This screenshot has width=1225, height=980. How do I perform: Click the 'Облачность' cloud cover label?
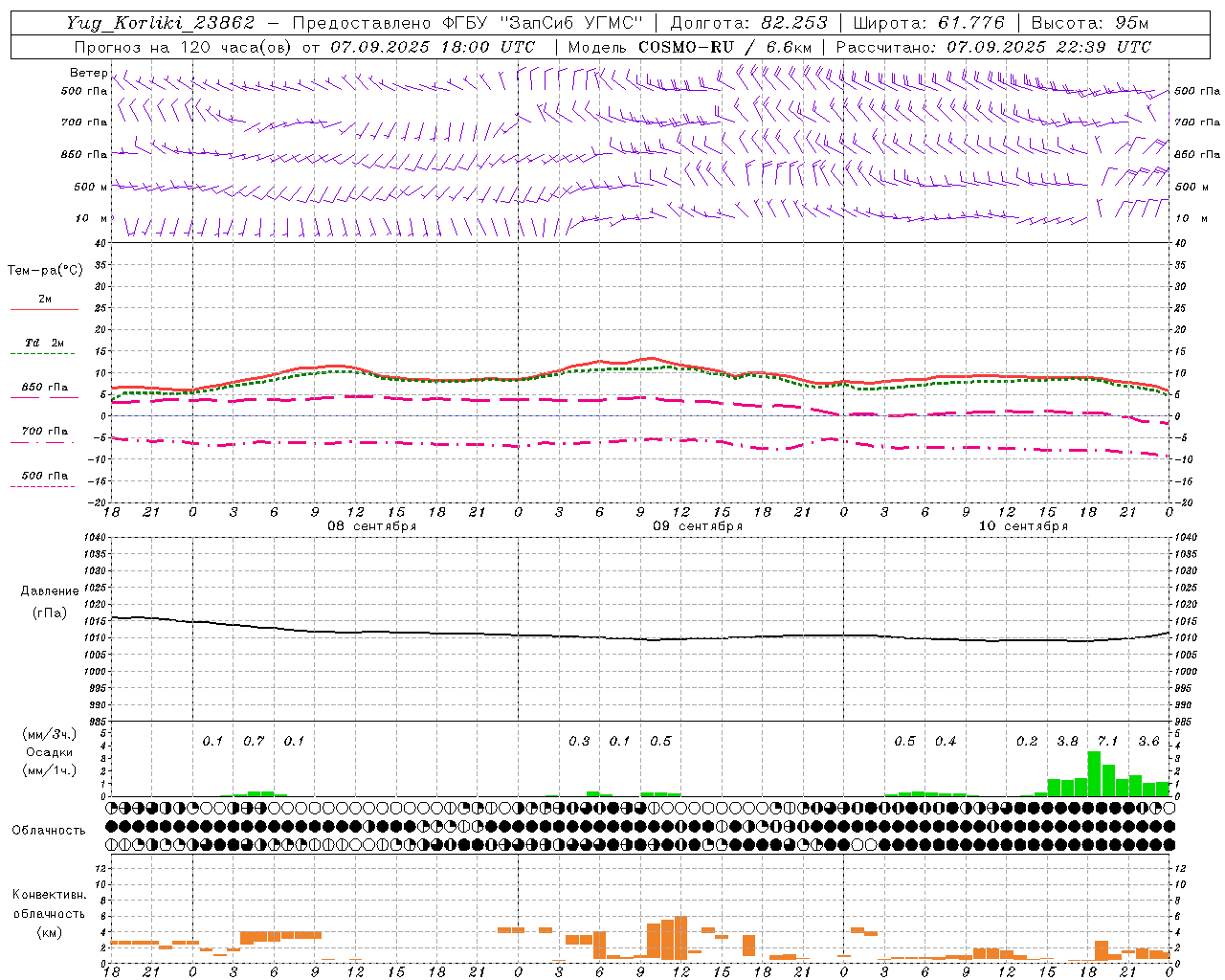tap(49, 831)
